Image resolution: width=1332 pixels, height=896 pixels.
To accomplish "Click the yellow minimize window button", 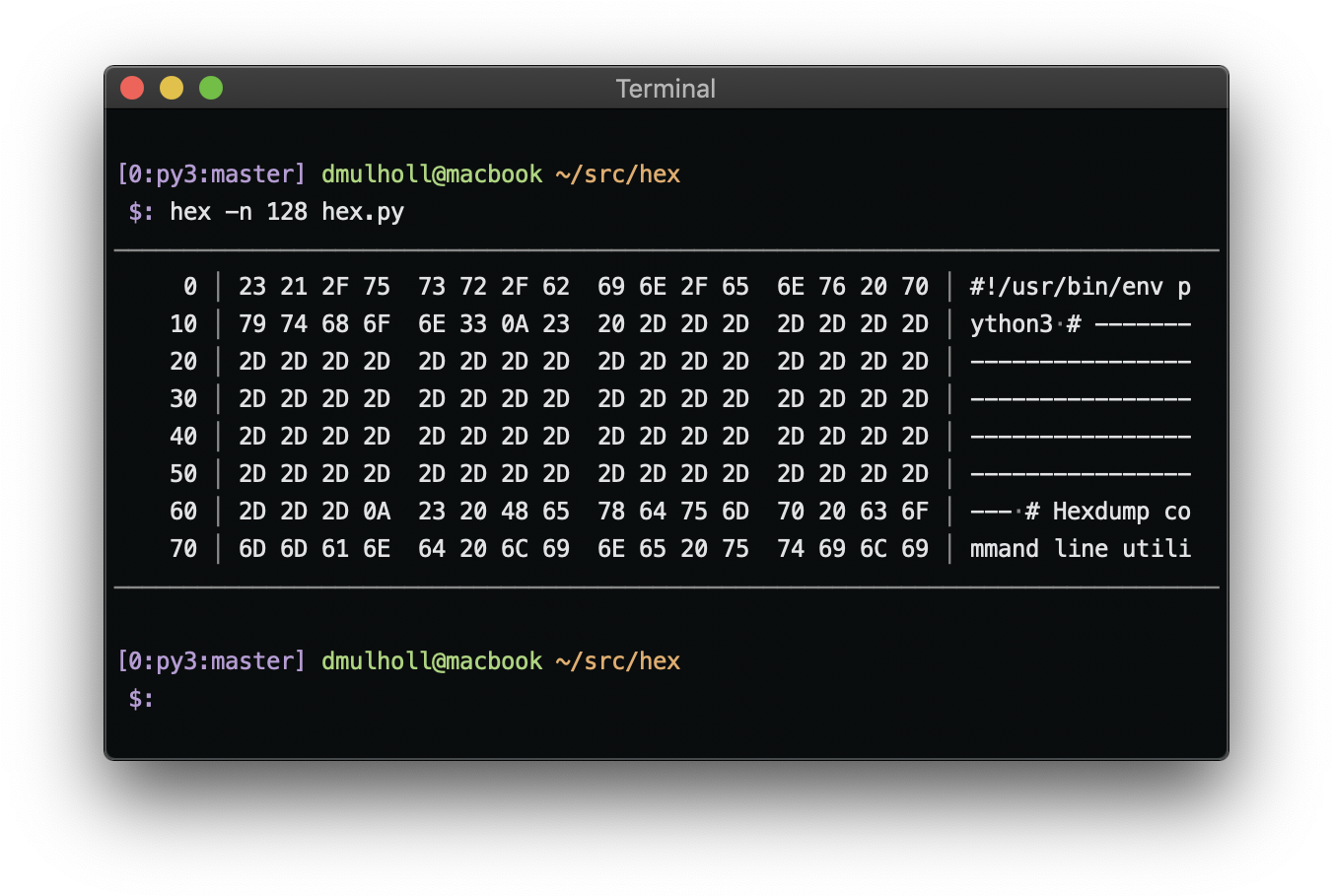I will click(x=172, y=89).
